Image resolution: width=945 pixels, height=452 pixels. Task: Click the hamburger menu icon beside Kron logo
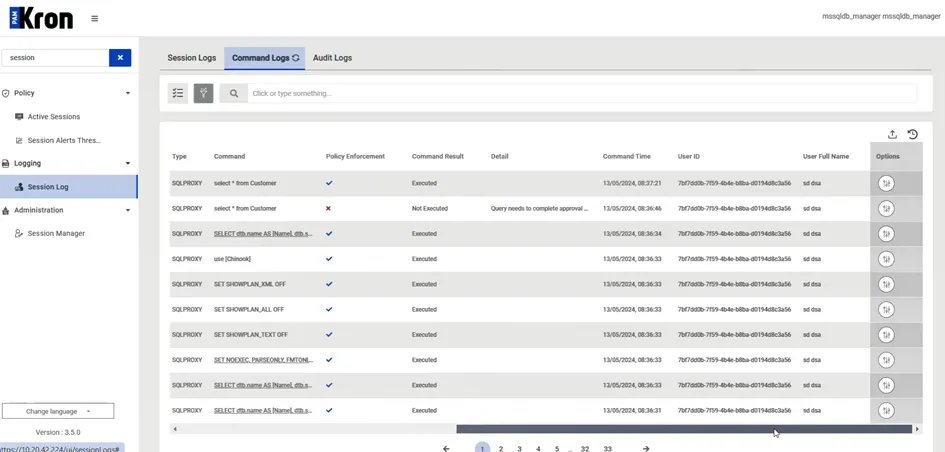click(95, 19)
